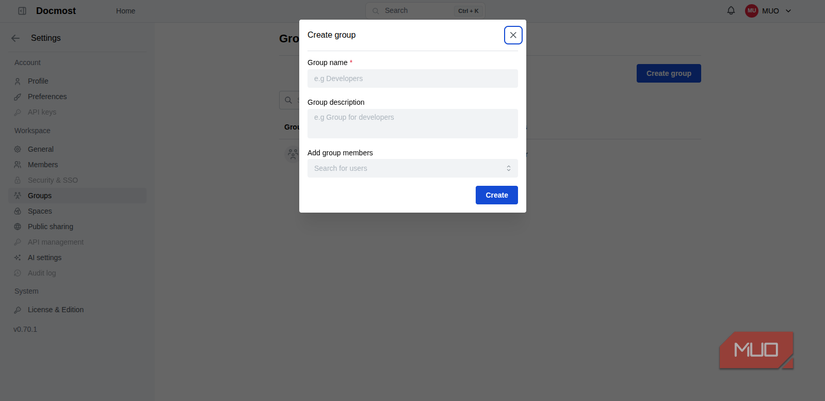Screen dimensions: 825x401
Task: Click the Spaces icon in the sidebar
Action: tap(17, 211)
